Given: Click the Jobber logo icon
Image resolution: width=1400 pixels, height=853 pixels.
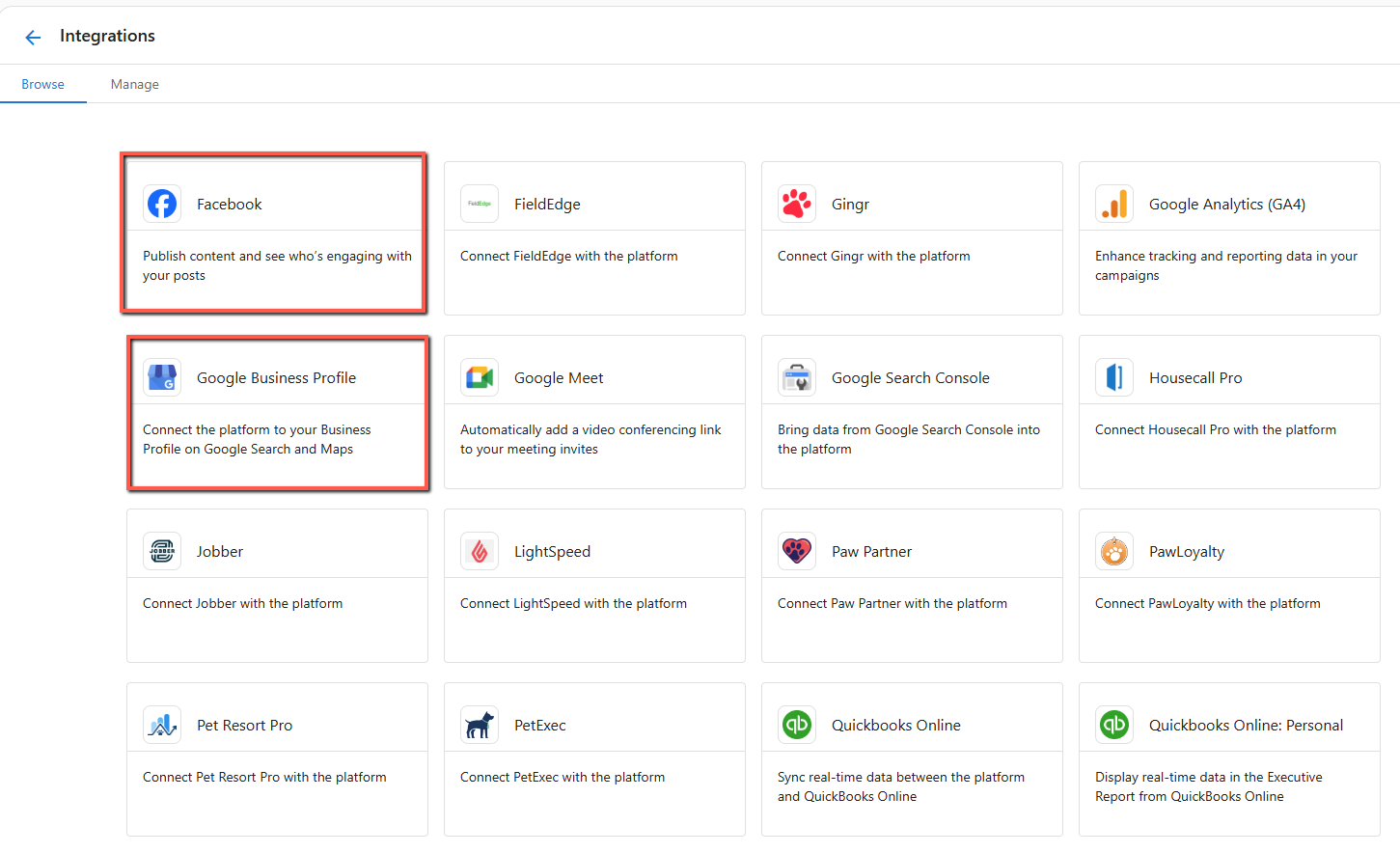Looking at the screenshot, I should point(162,551).
